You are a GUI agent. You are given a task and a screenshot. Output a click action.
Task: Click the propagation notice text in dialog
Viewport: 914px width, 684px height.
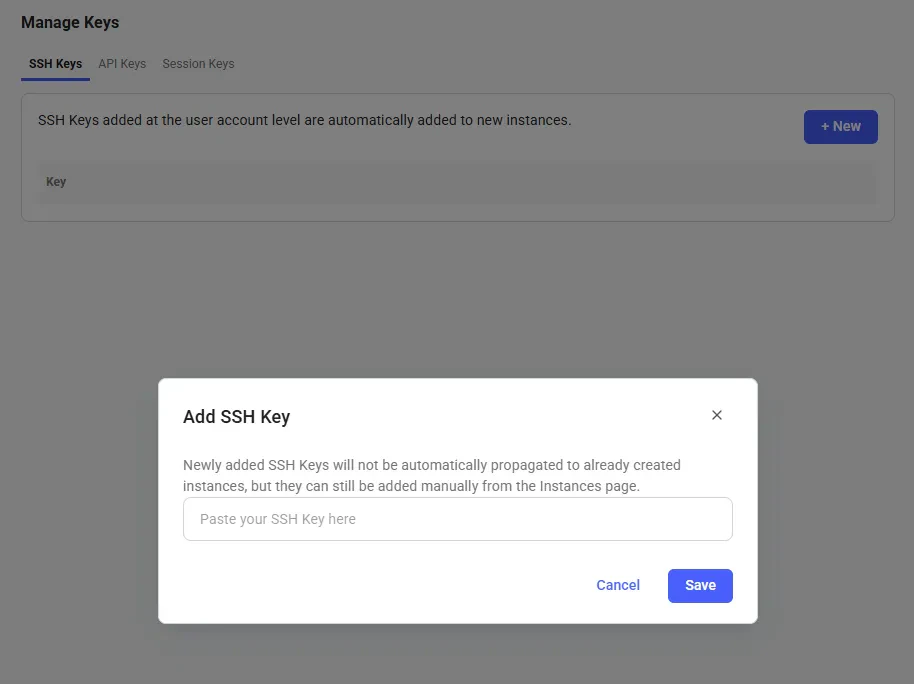[432, 475]
